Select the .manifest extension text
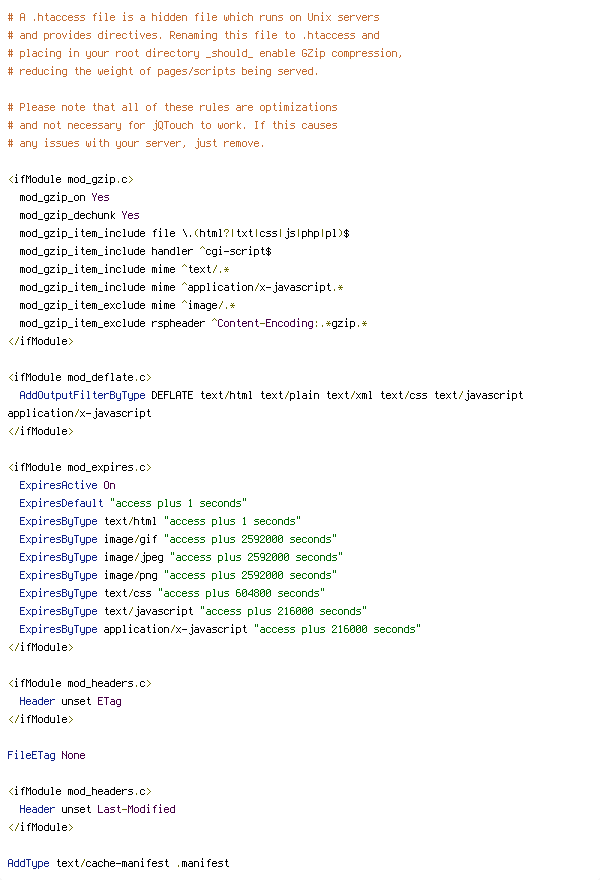This screenshot has width=600, height=880. tap(203, 863)
